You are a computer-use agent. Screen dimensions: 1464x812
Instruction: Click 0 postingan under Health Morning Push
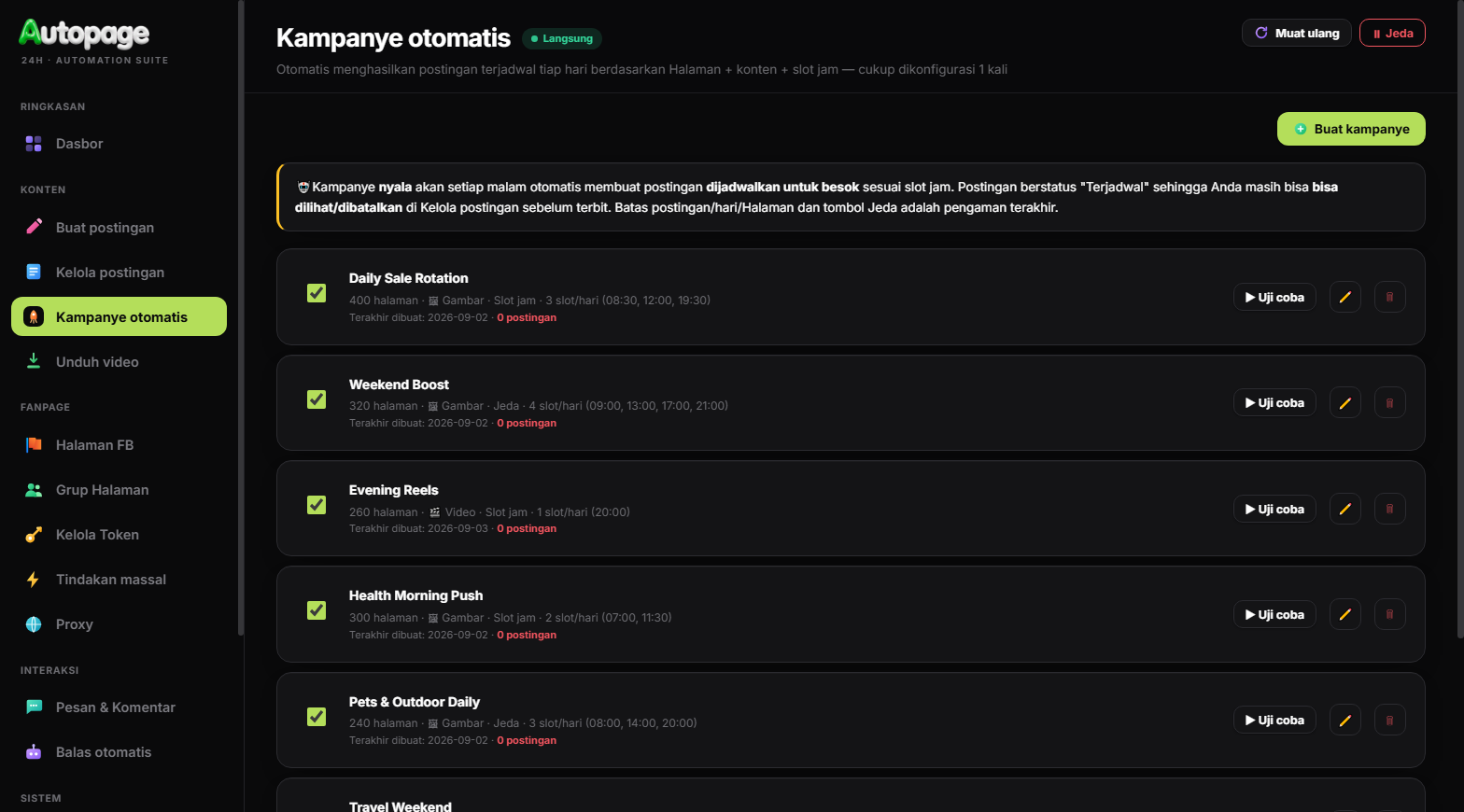(x=527, y=635)
